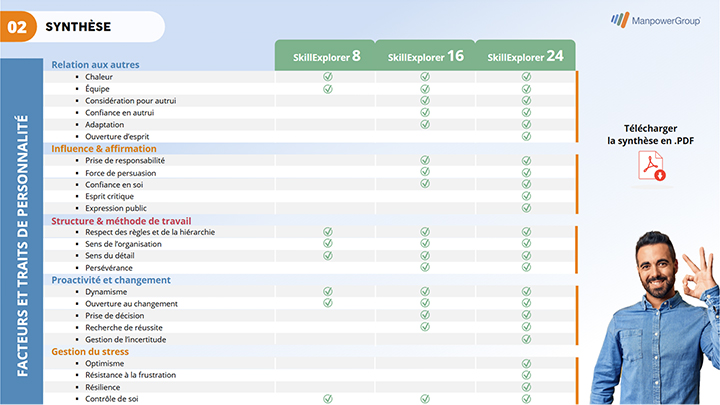Click the SYNTHÈSE title label

[x=78, y=27]
